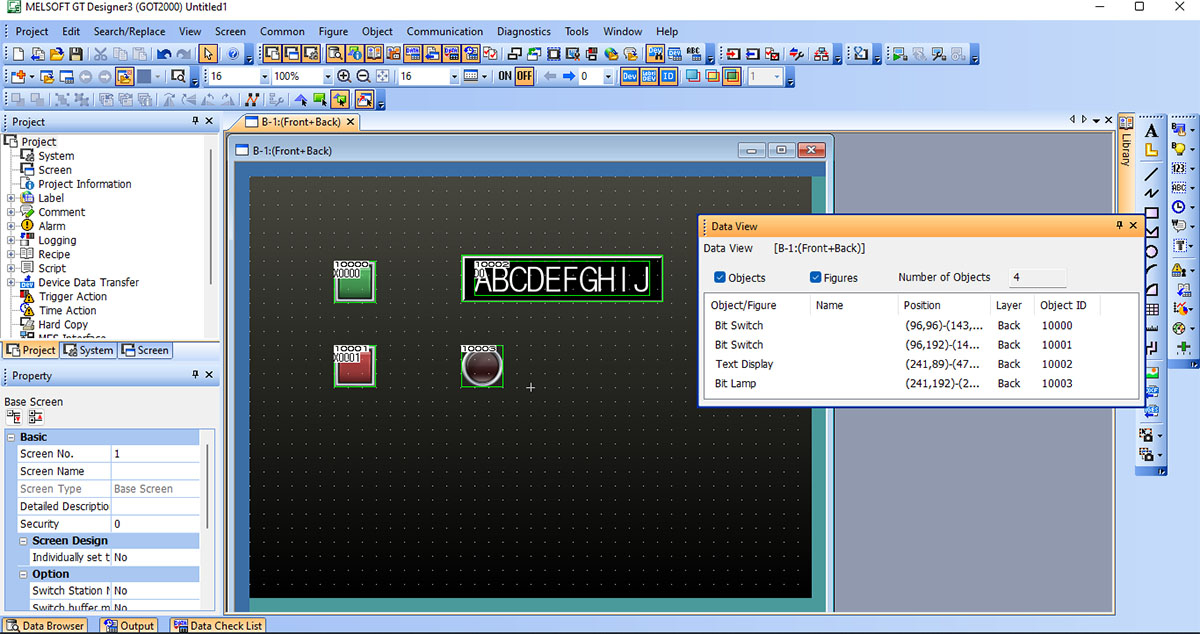This screenshot has height=634, width=1200.
Task: Select the ABCDEFGHIJ text display object
Action: (562, 278)
